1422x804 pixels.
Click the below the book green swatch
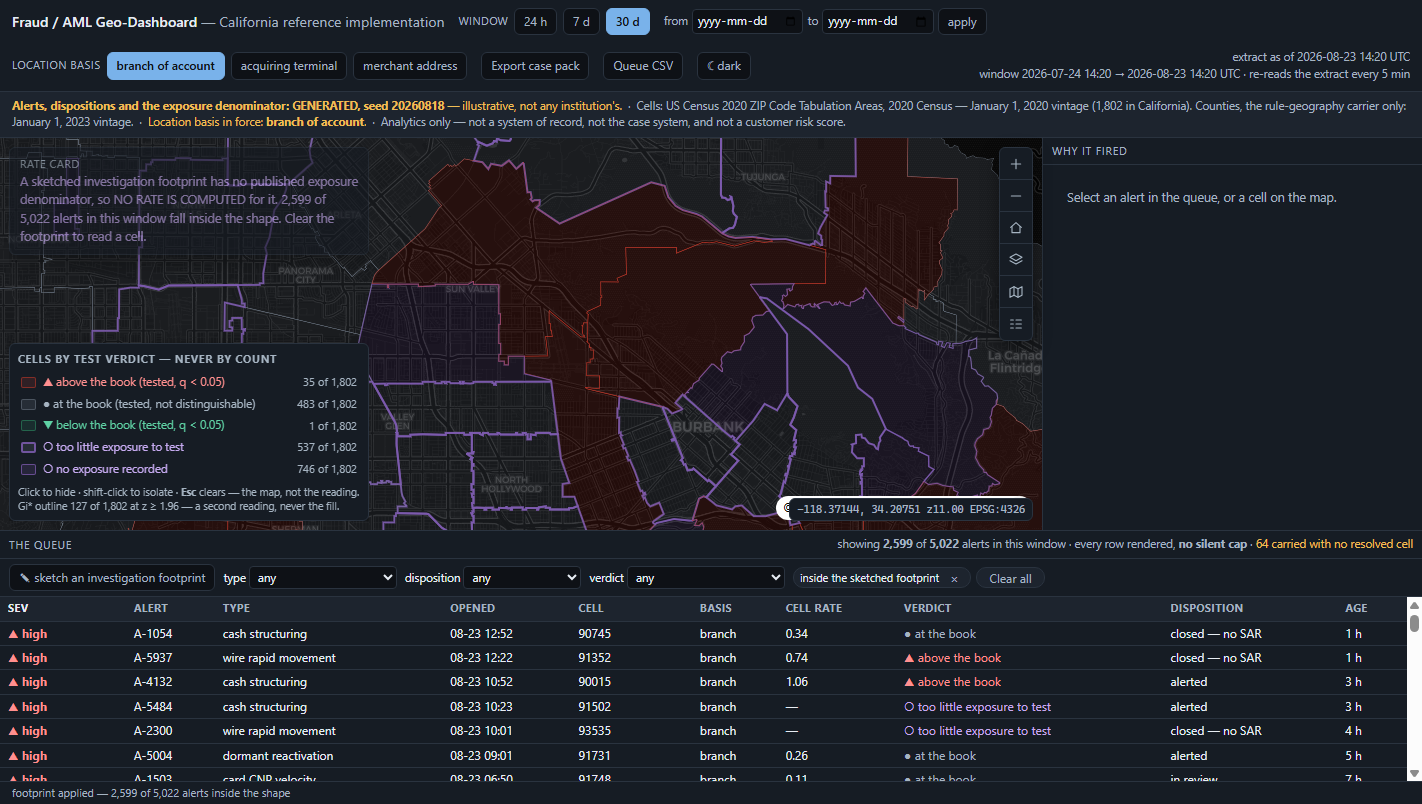(29, 426)
